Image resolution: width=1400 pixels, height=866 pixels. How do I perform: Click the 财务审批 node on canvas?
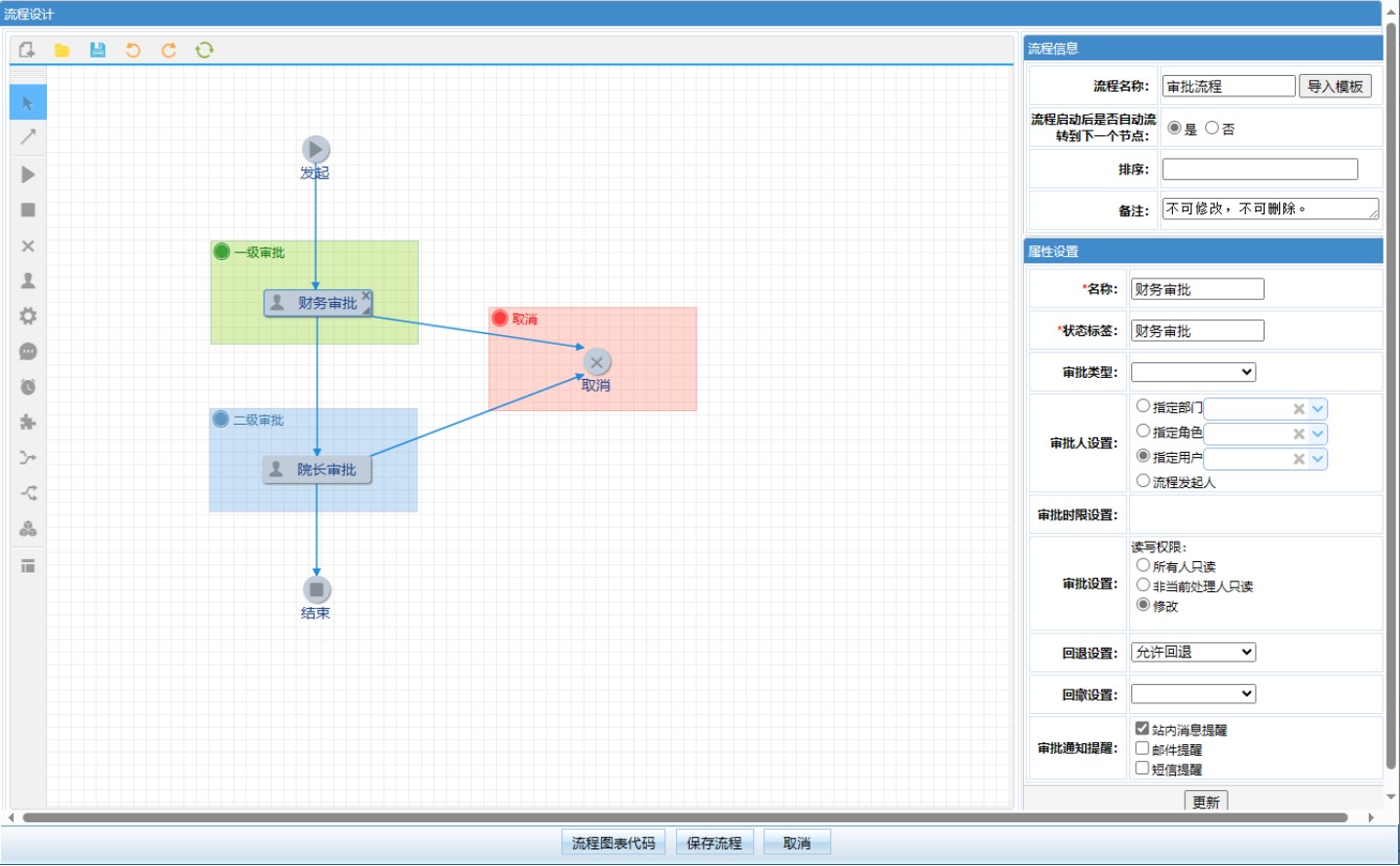tap(318, 303)
